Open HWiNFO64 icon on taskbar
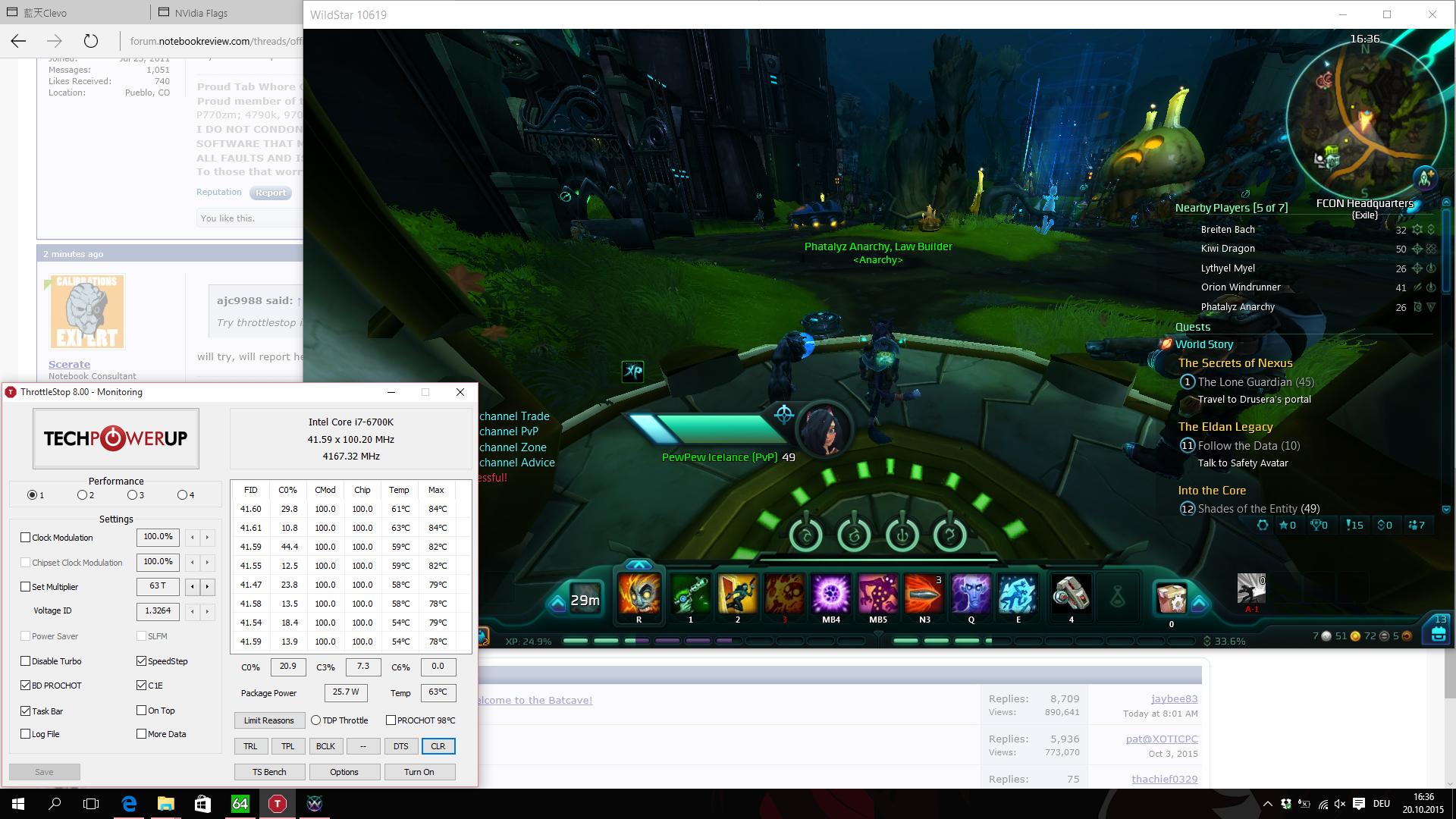Screen dimensions: 1456x819 click(x=240, y=803)
